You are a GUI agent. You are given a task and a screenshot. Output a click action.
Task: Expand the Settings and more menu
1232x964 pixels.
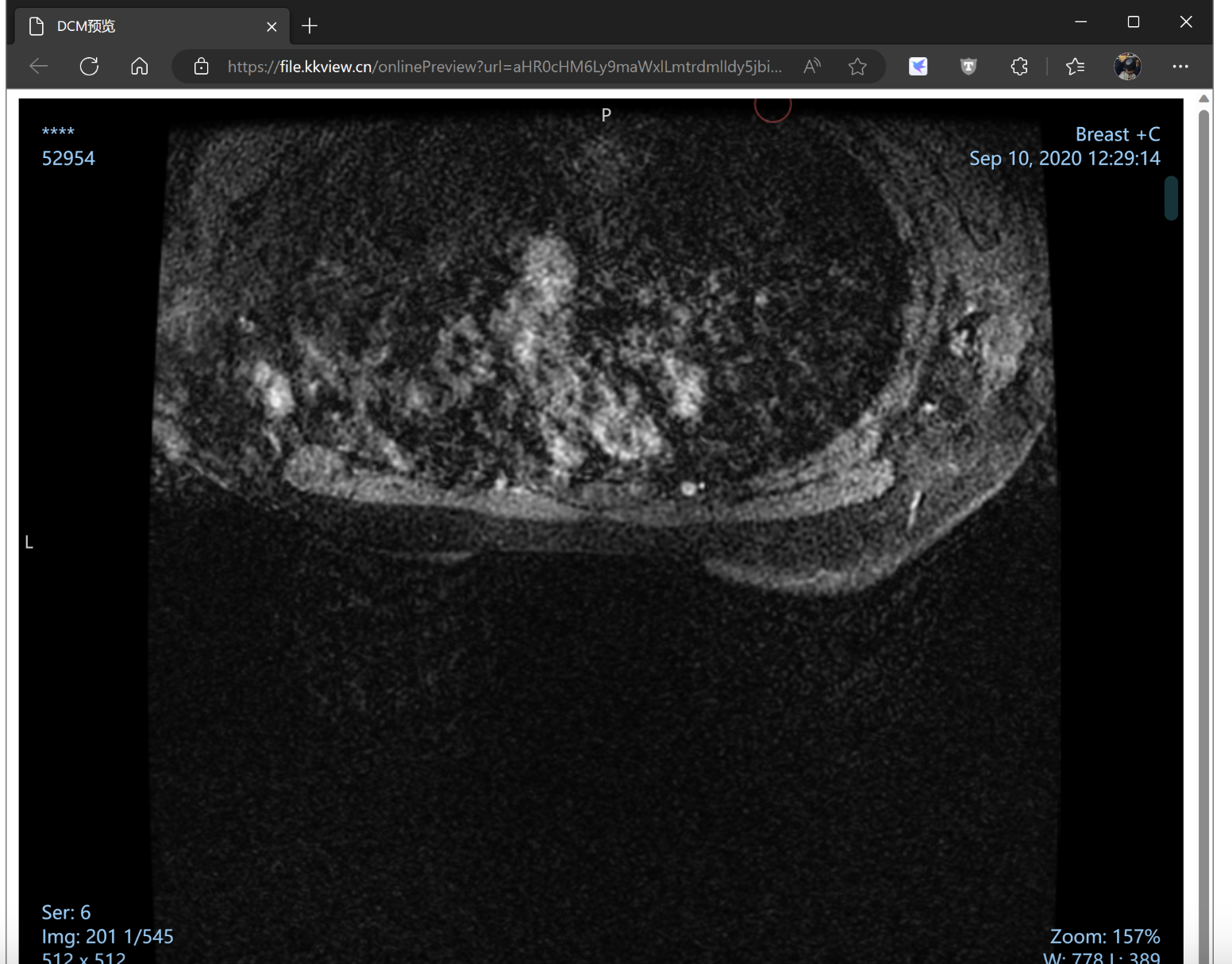click(1180, 67)
